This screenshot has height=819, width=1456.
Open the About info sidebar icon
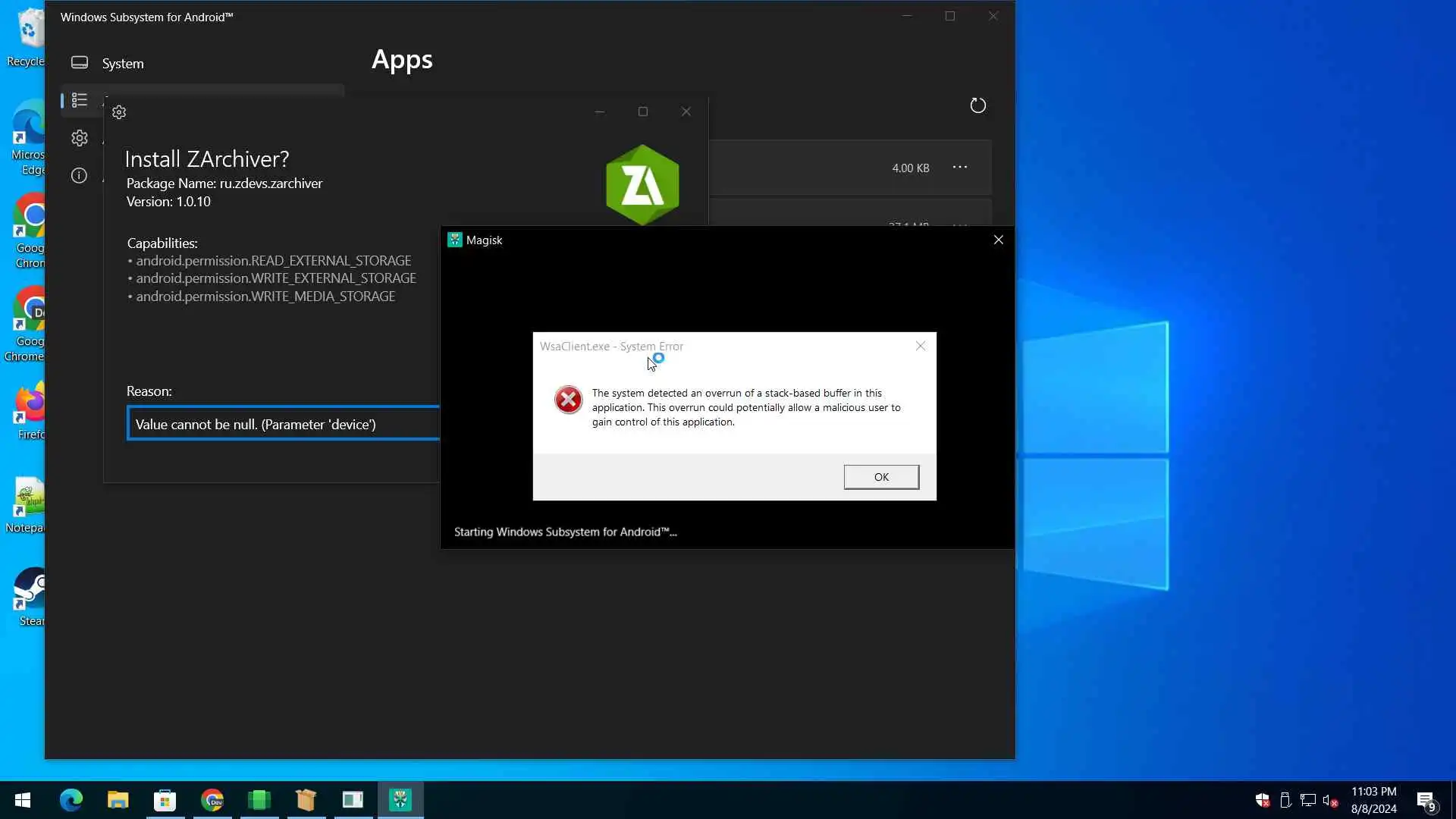tap(80, 176)
